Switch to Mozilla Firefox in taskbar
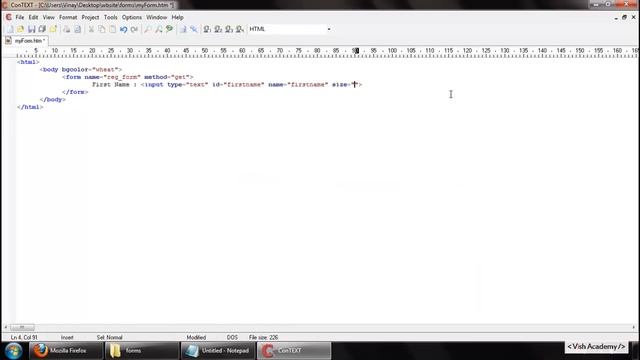640x360 pixels. point(66,351)
